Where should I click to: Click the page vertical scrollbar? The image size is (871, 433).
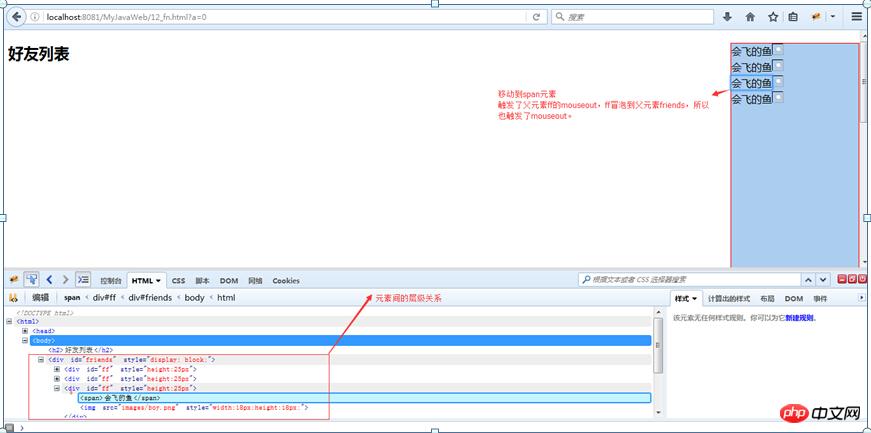coord(863,82)
